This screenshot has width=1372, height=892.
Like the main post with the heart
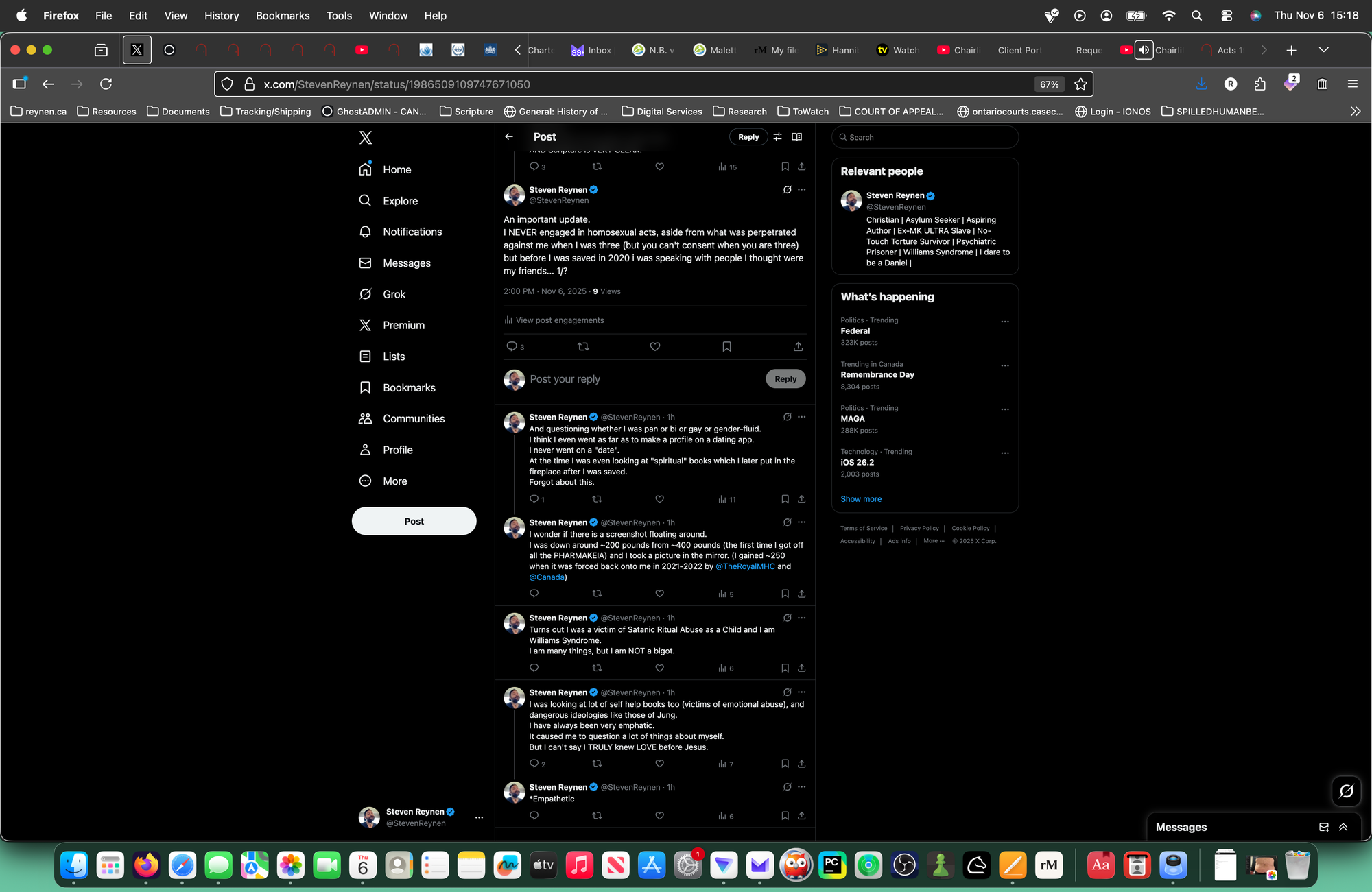[655, 347]
